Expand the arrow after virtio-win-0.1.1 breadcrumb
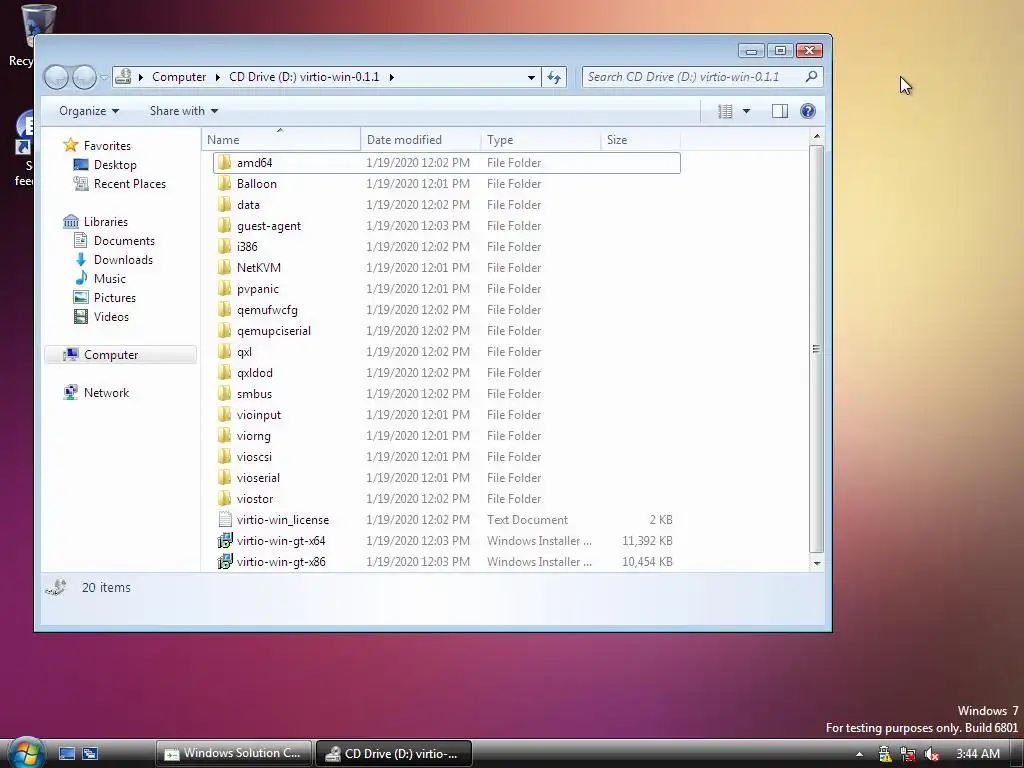 pos(392,77)
